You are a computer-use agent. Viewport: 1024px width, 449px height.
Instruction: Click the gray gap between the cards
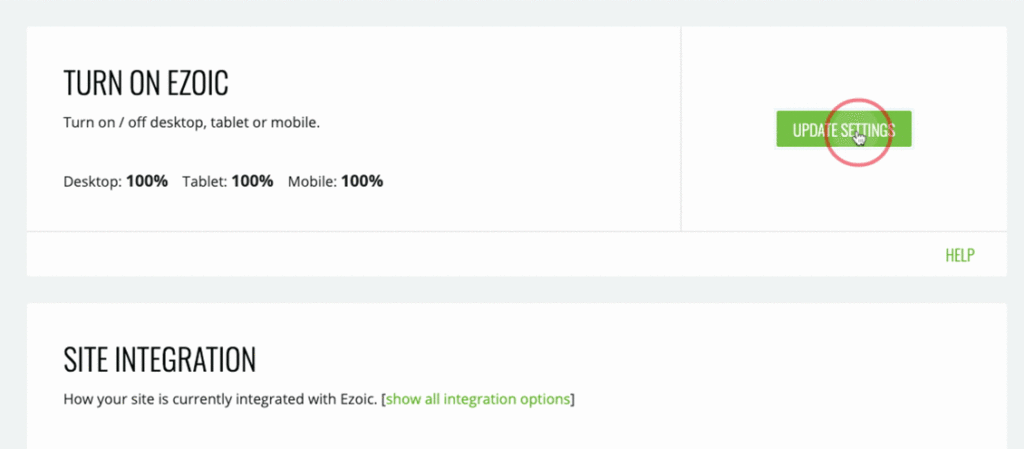pyautogui.click(x=500, y=290)
